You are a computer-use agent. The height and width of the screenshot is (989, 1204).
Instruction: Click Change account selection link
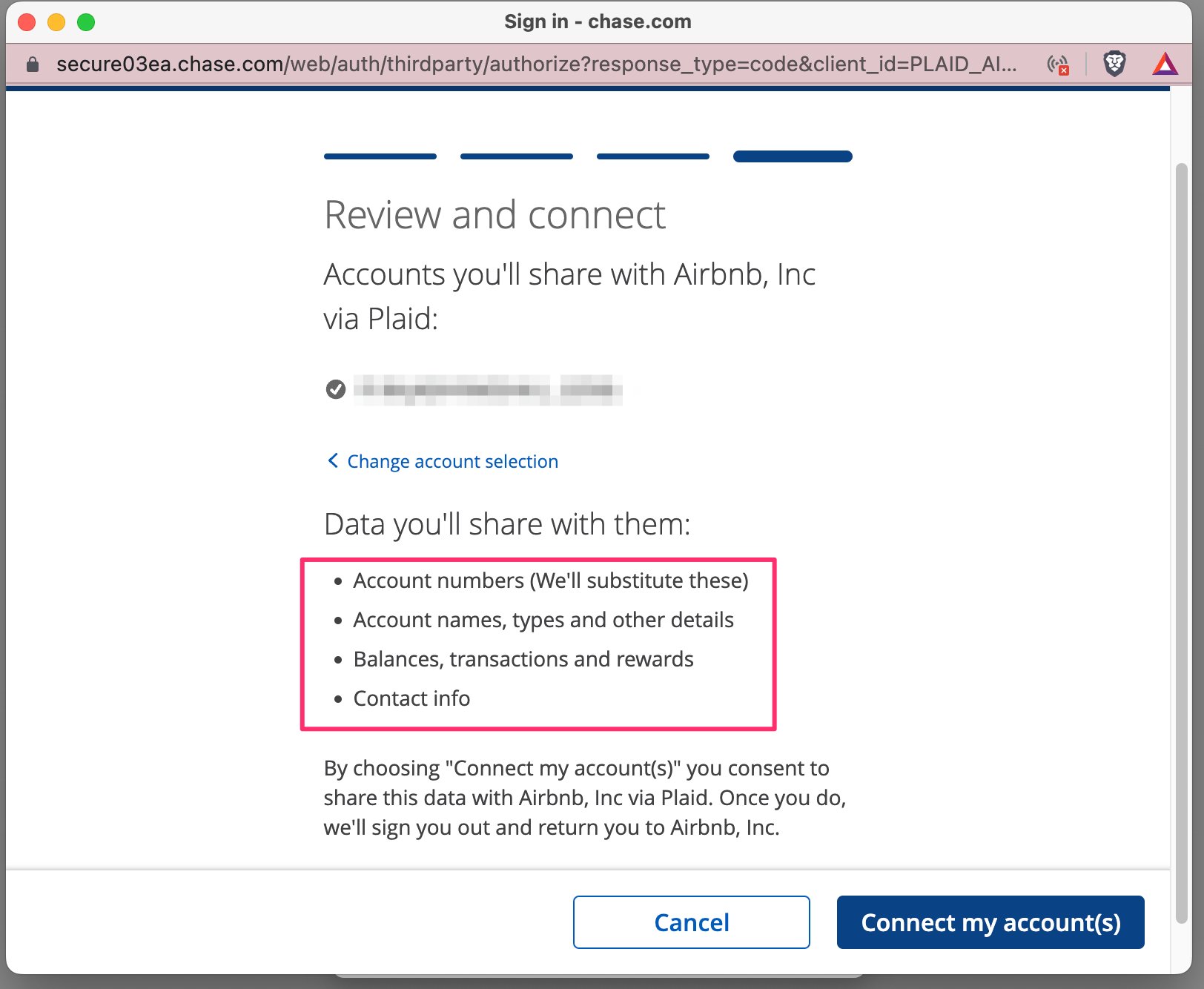point(452,461)
